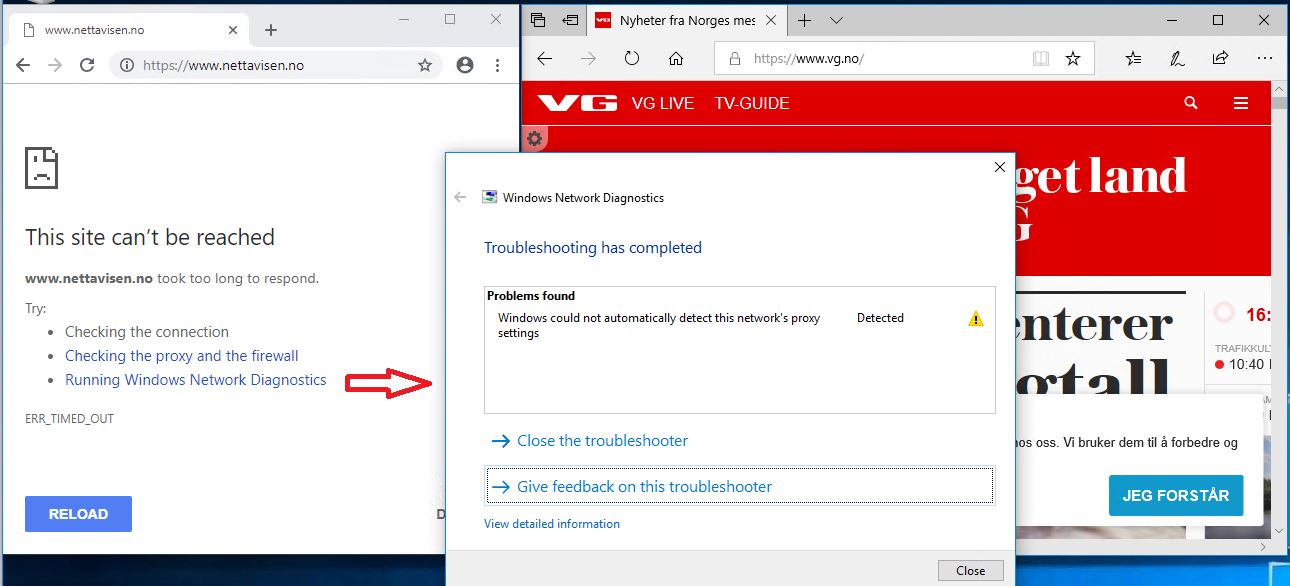
Task: Click the Detected status text
Action: coord(880,318)
